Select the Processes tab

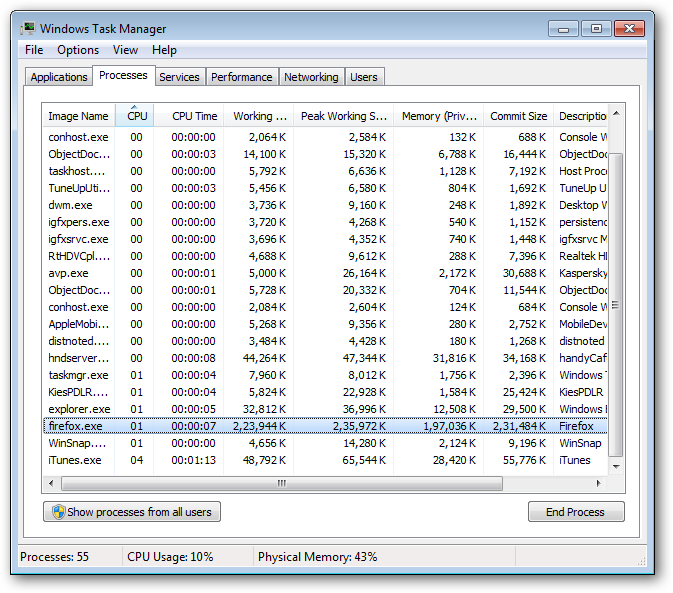(124, 76)
